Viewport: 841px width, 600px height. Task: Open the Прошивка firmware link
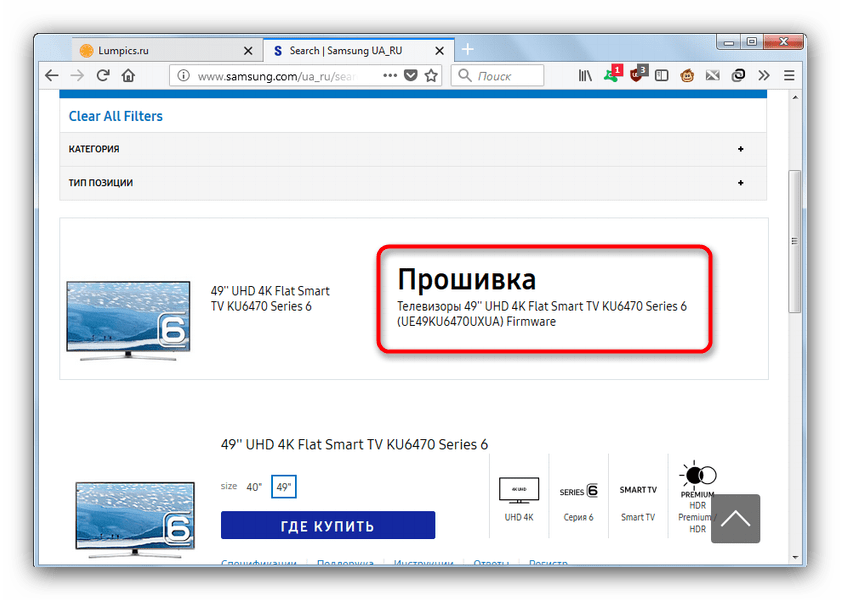466,279
